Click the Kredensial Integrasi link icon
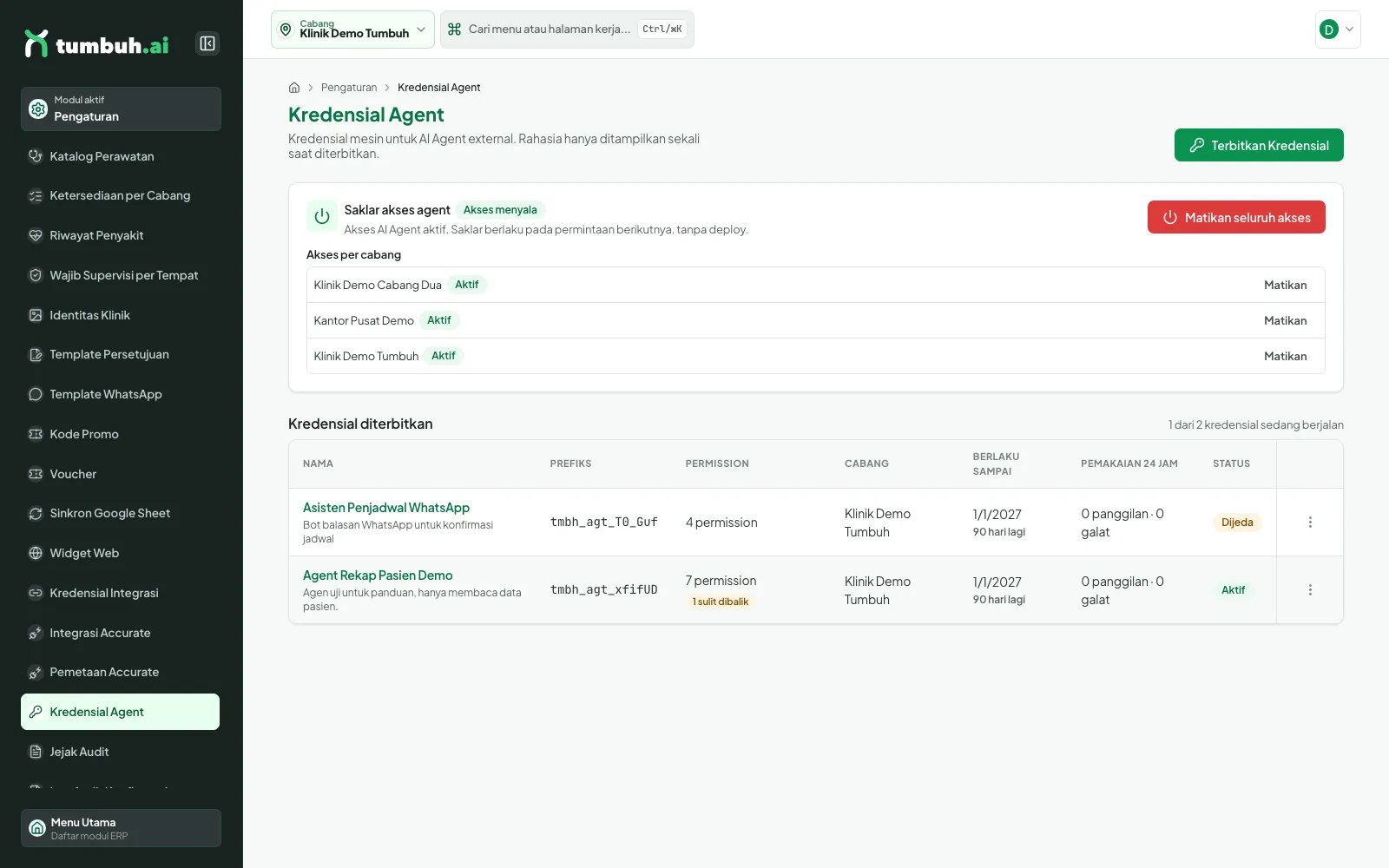This screenshot has height=868, width=1389. [x=36, y=593]
